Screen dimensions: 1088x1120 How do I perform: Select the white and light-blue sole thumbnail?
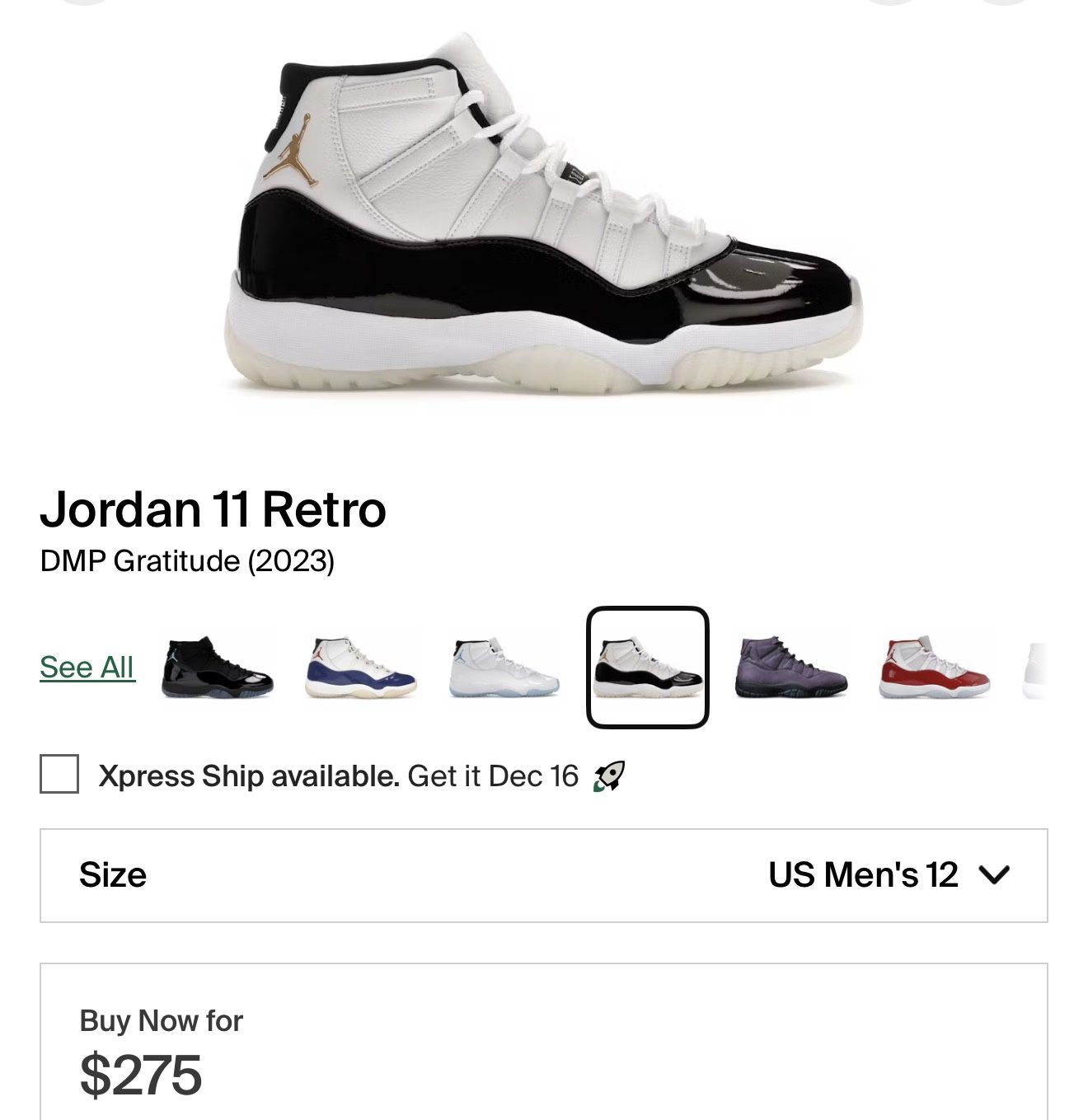click(504, 668)
